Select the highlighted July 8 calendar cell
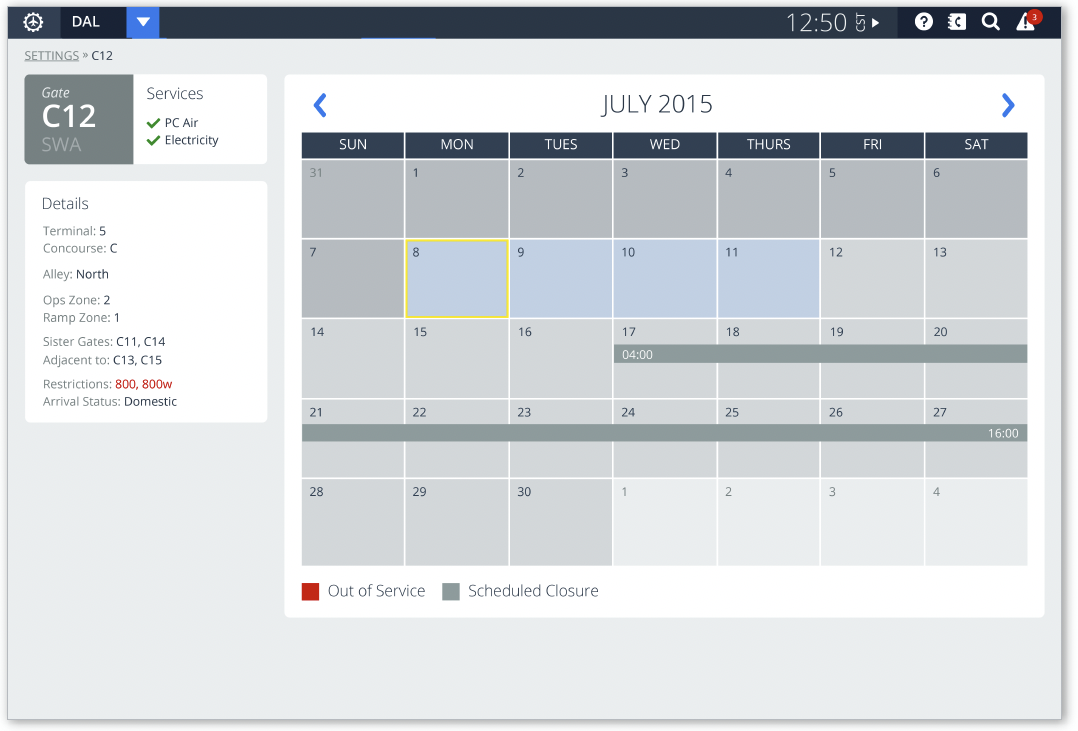 457,279
